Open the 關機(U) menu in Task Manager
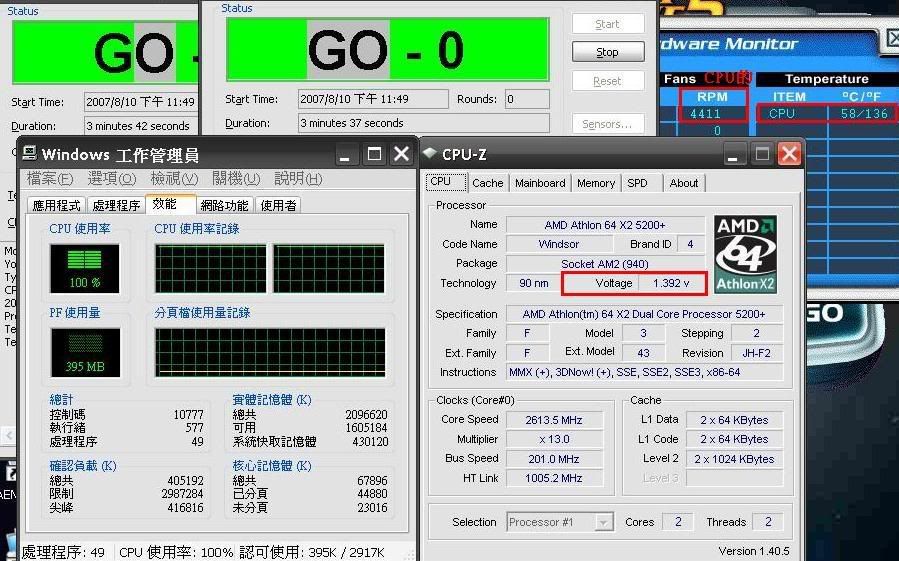899x561 pixels. click(x=236, y=179)
